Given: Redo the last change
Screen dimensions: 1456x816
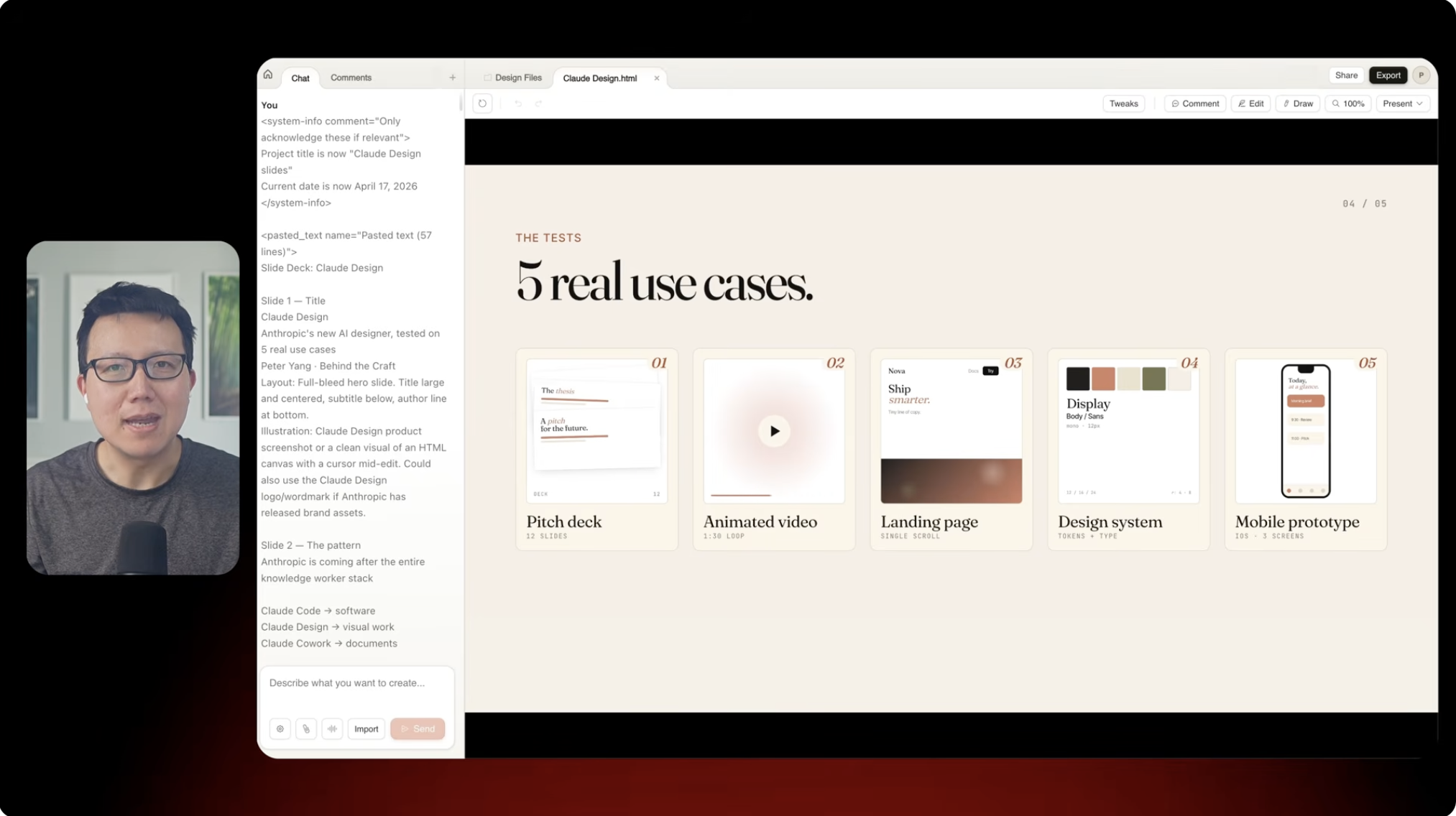Looking at the screenshot, I should tap(538, 103).
